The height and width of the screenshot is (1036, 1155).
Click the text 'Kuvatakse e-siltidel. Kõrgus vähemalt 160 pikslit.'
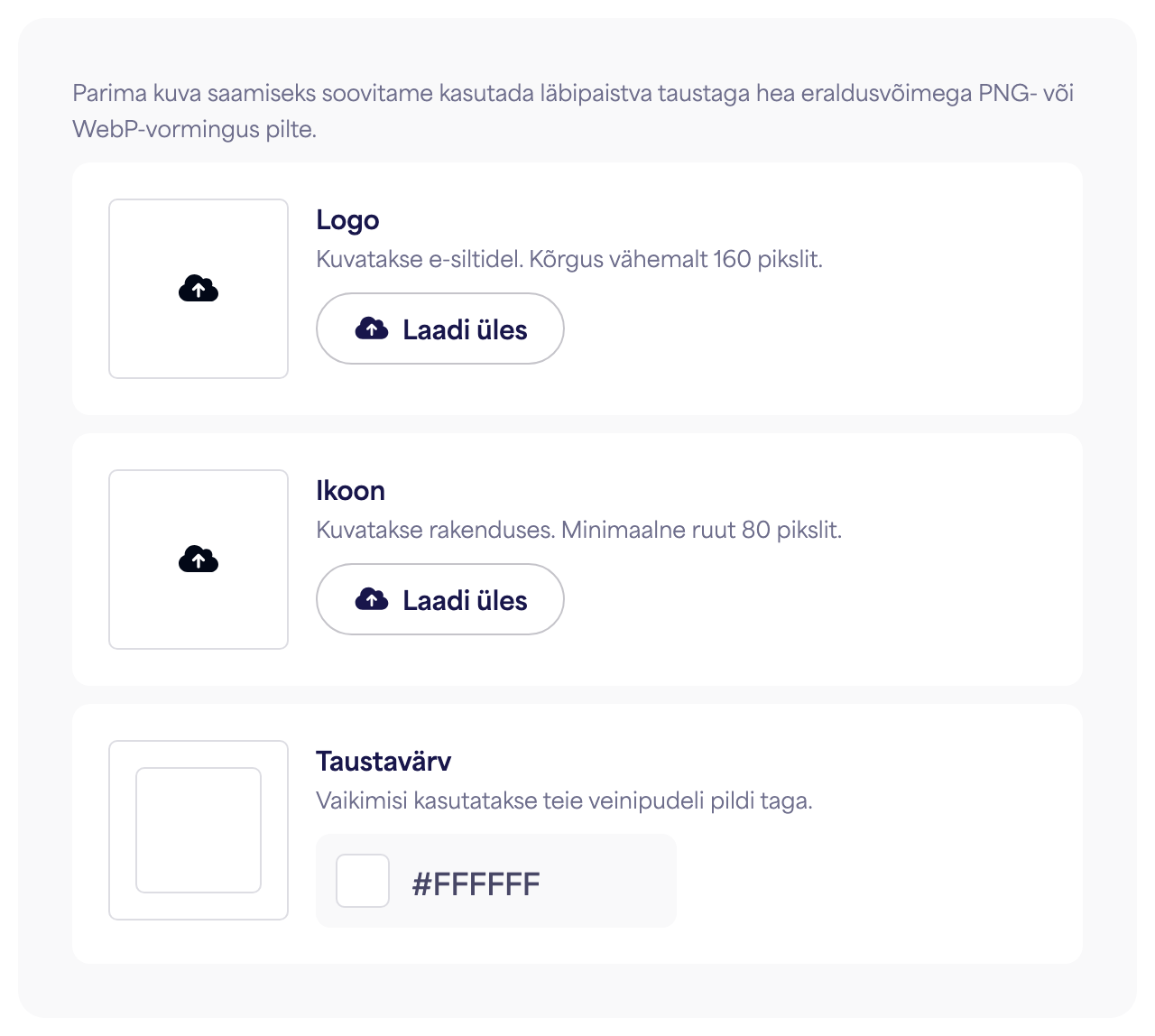(x=569, y=260)
